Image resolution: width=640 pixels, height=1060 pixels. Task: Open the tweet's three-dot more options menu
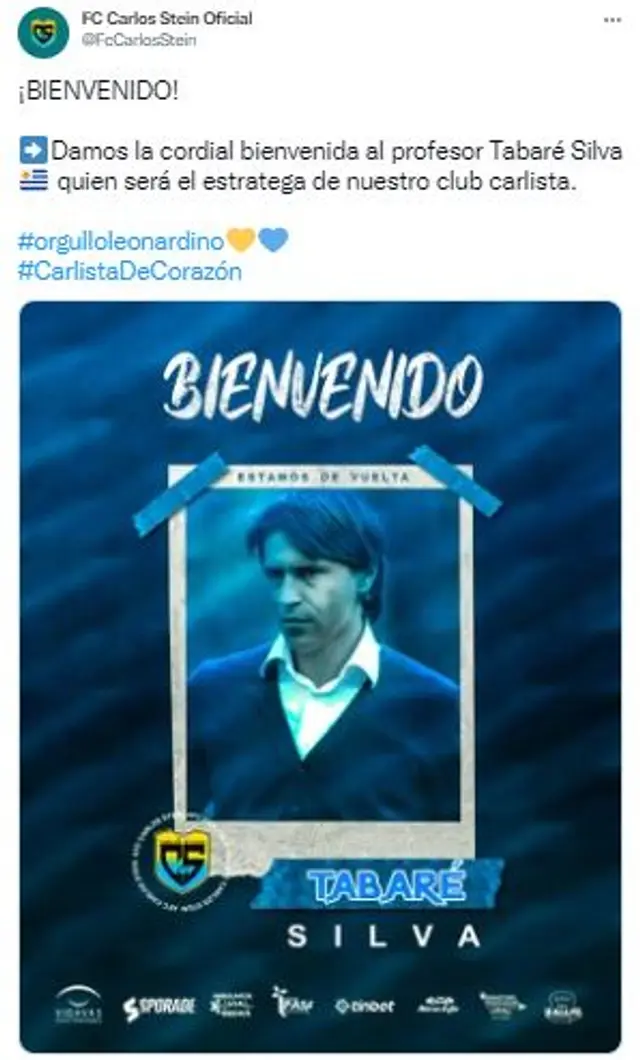coord(612,20)
